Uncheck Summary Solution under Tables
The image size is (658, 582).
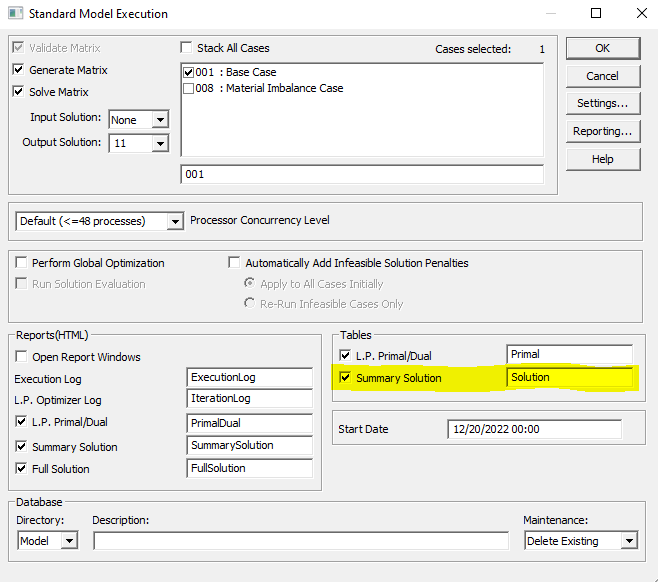(x=345, y=378)
